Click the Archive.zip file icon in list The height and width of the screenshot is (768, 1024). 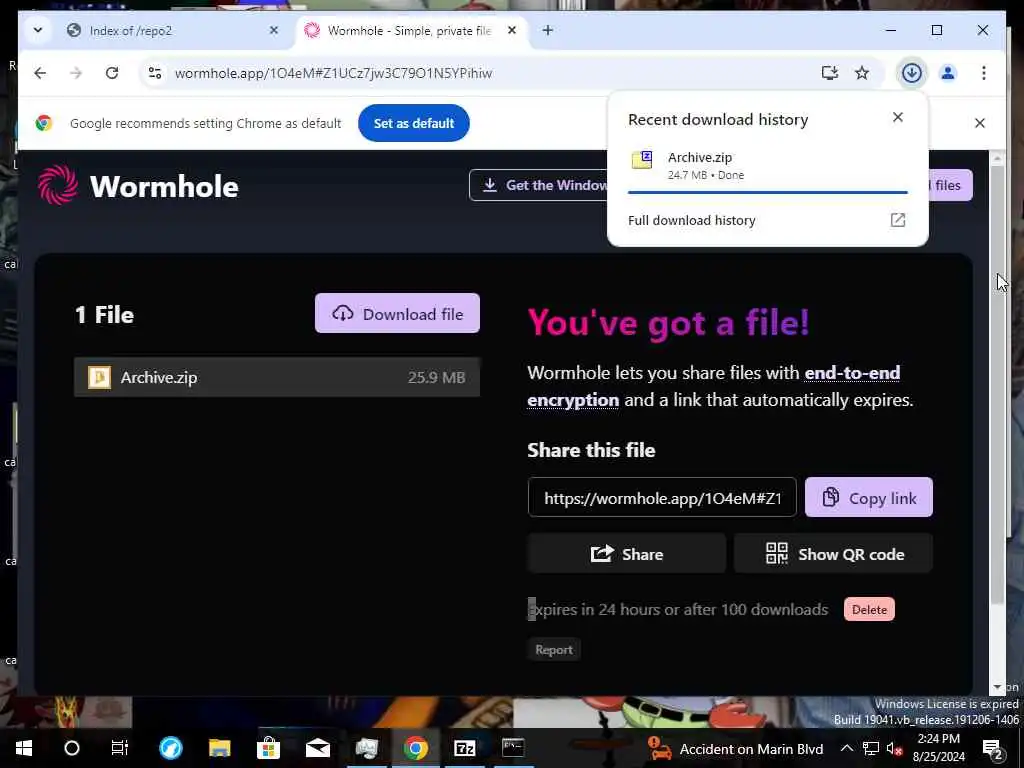coord(99,377)
